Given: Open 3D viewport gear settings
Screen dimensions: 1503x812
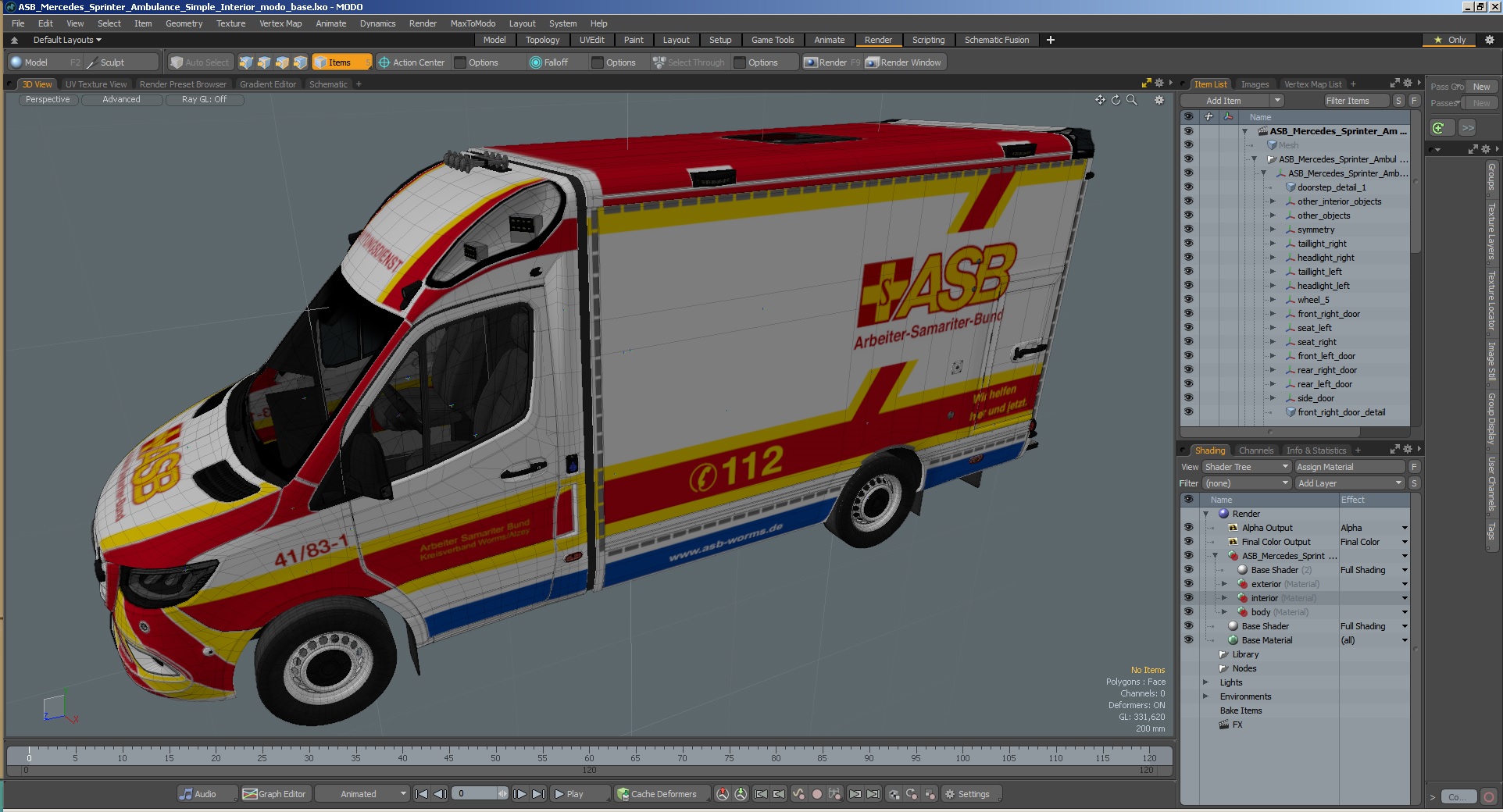Looking at the screenshot, I should 1159,100.
